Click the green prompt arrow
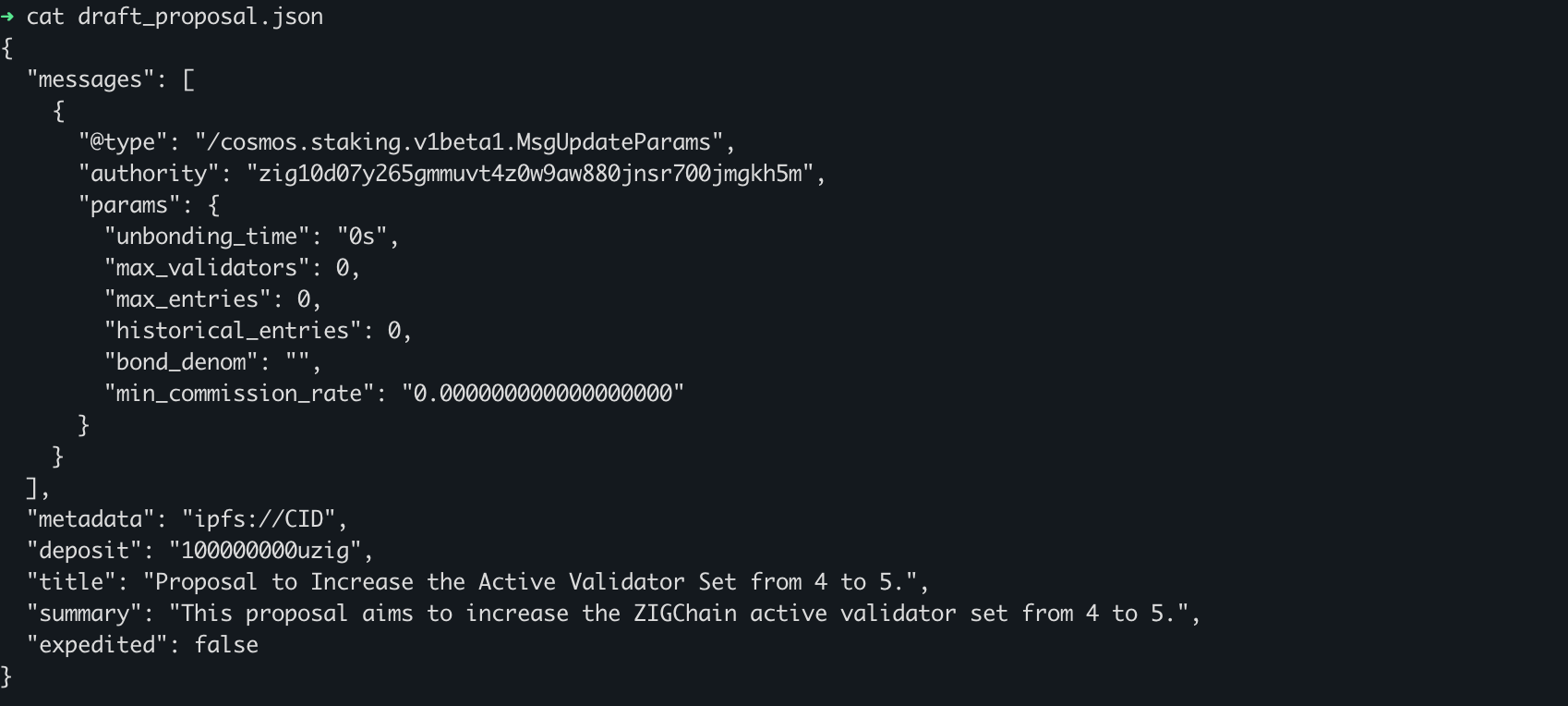Screen dimensions: 1568x706 [8, 17]
